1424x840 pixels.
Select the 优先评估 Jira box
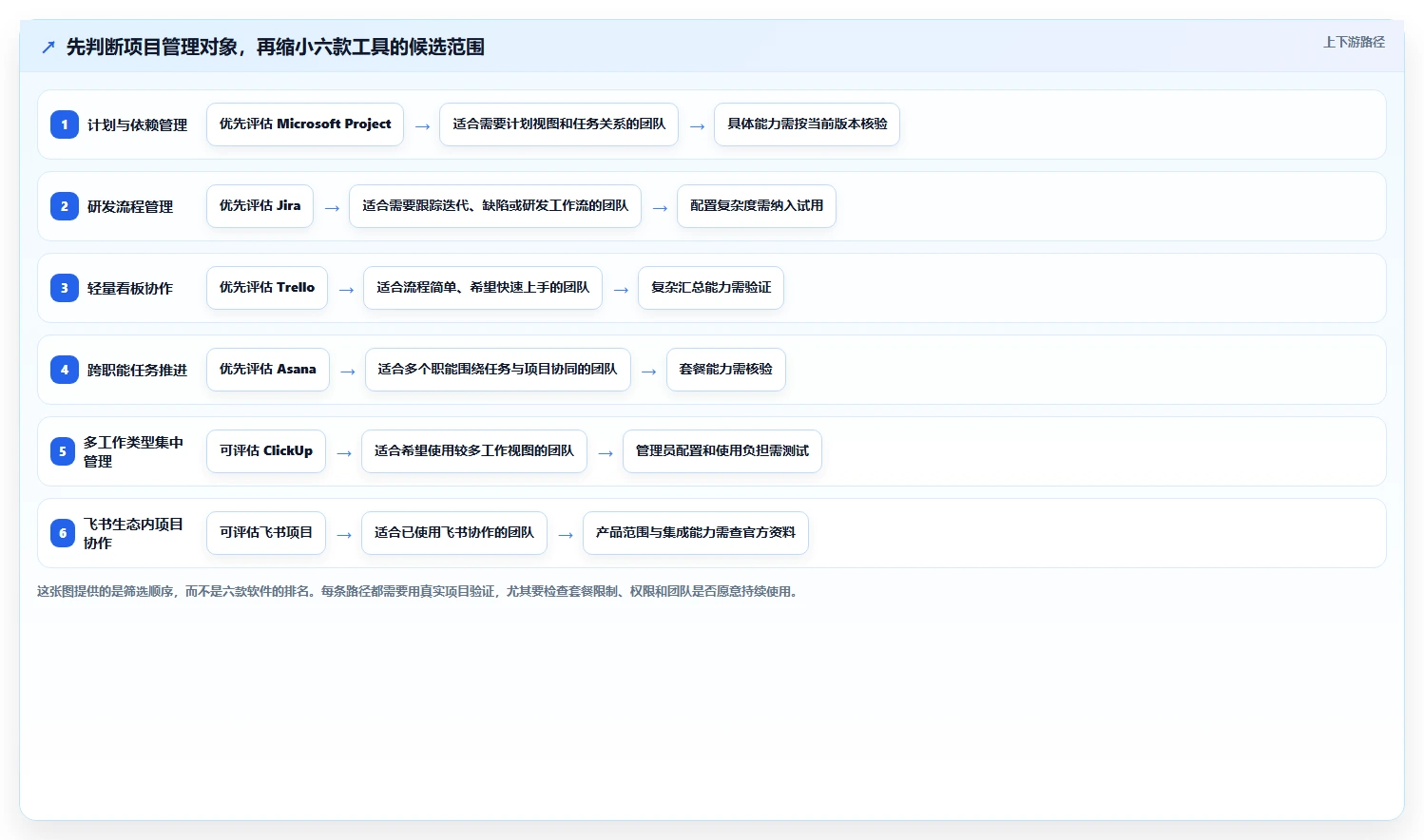[x=260, y=206]
